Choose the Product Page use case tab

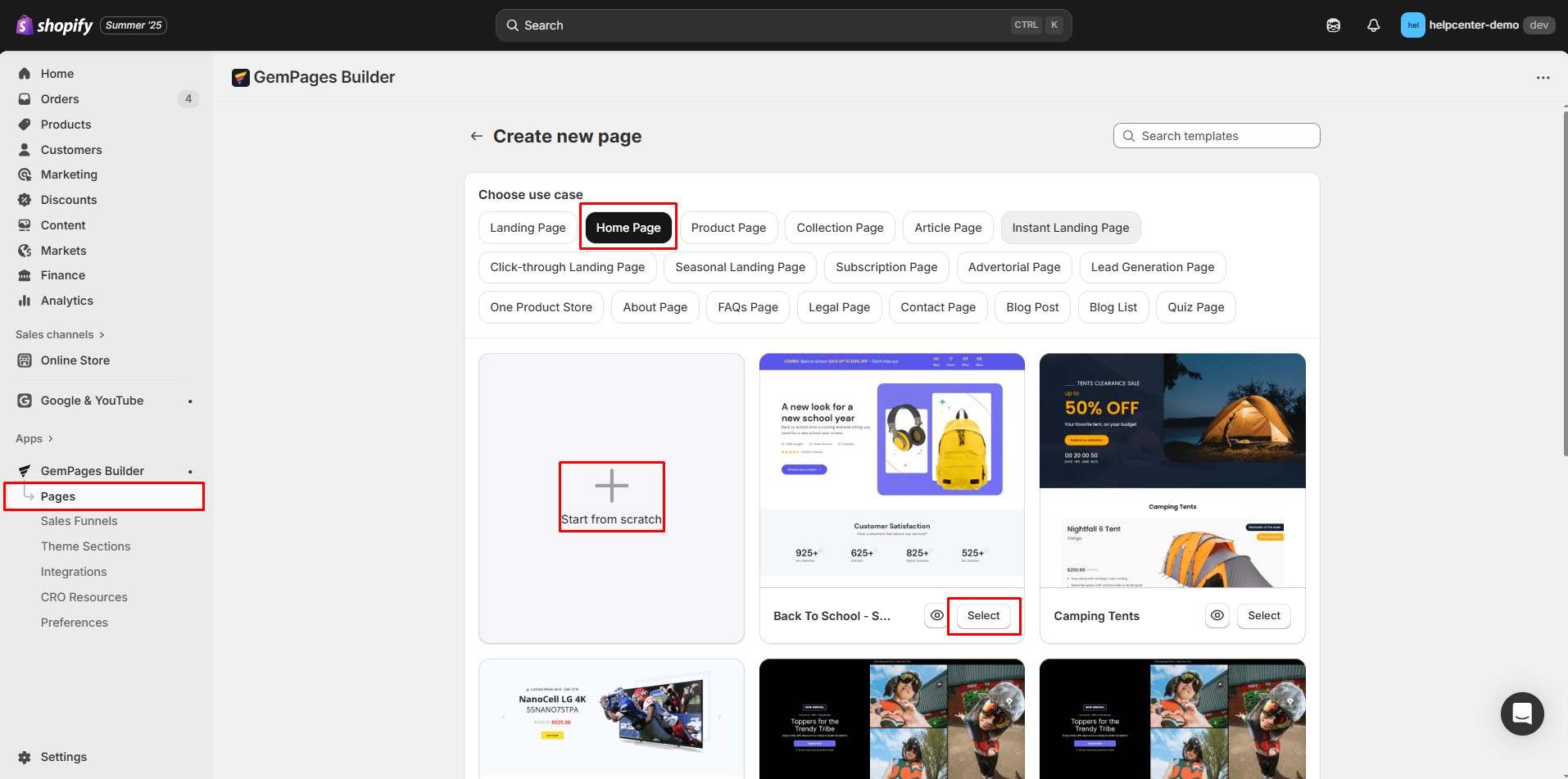(728, 228)
